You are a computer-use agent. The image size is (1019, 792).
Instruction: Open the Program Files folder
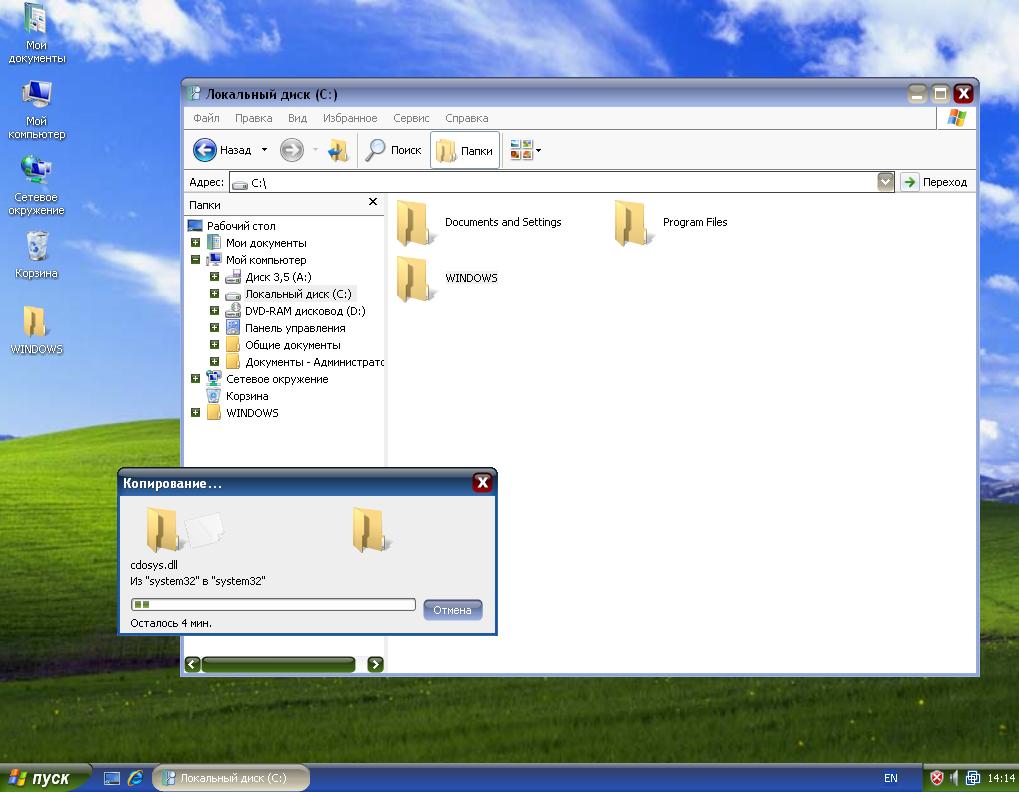click(630, 223)
